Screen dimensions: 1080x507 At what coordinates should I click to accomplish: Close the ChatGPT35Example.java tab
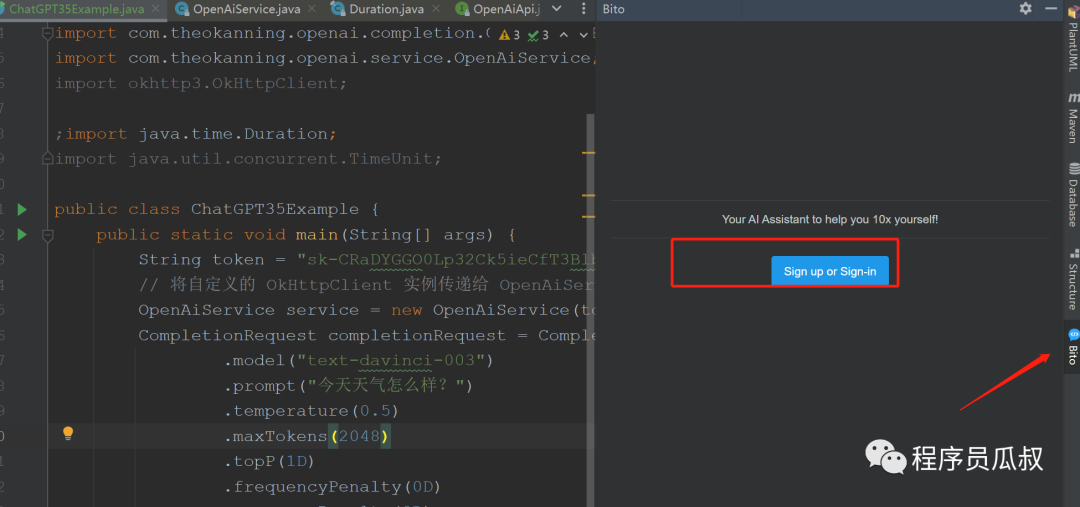click(x=156, y=10)
